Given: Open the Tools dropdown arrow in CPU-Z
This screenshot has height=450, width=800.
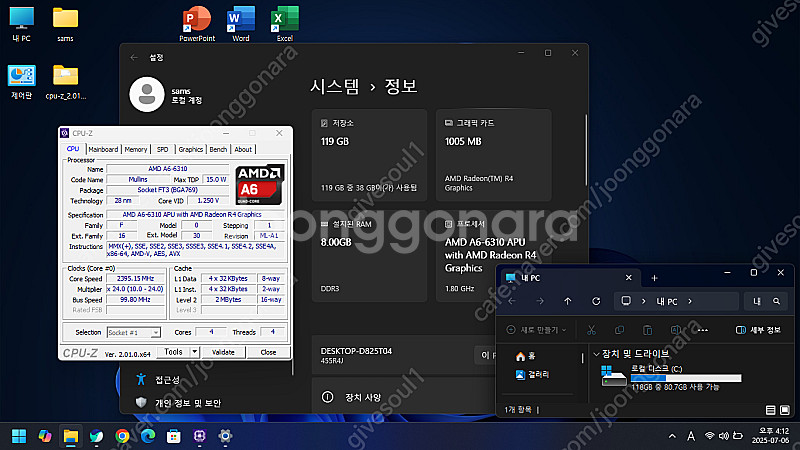Looking at the screenshot, I should pyautogui.click(x=194, y=352).
